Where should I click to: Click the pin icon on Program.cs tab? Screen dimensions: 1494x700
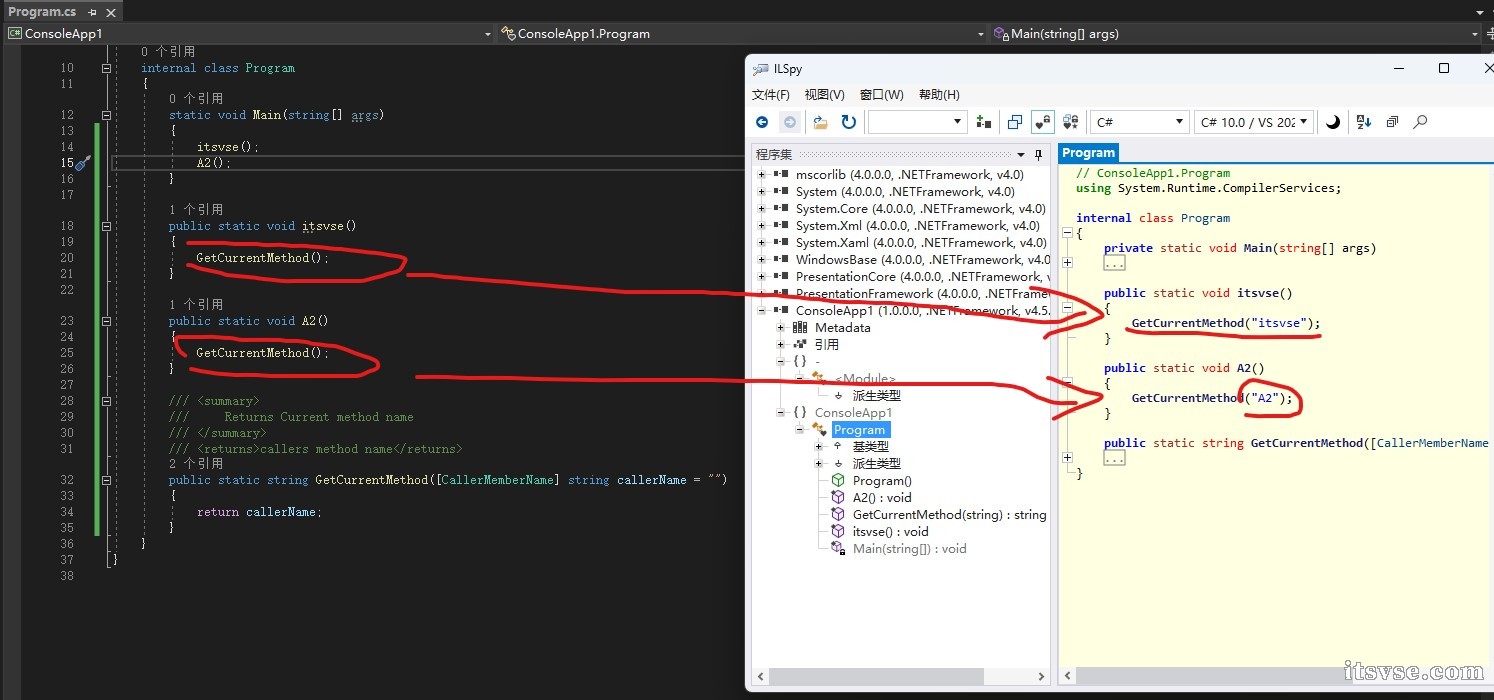pyautogui.click(x=91, y=12)
